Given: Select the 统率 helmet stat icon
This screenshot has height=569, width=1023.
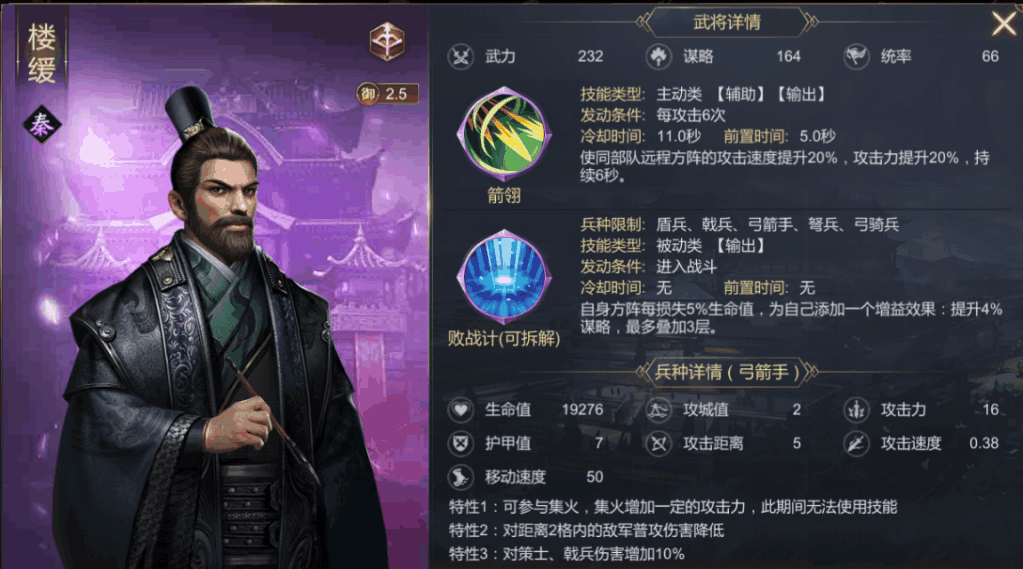Looking at the screenshot, I should pyautogui.click(x=856, y=57).
